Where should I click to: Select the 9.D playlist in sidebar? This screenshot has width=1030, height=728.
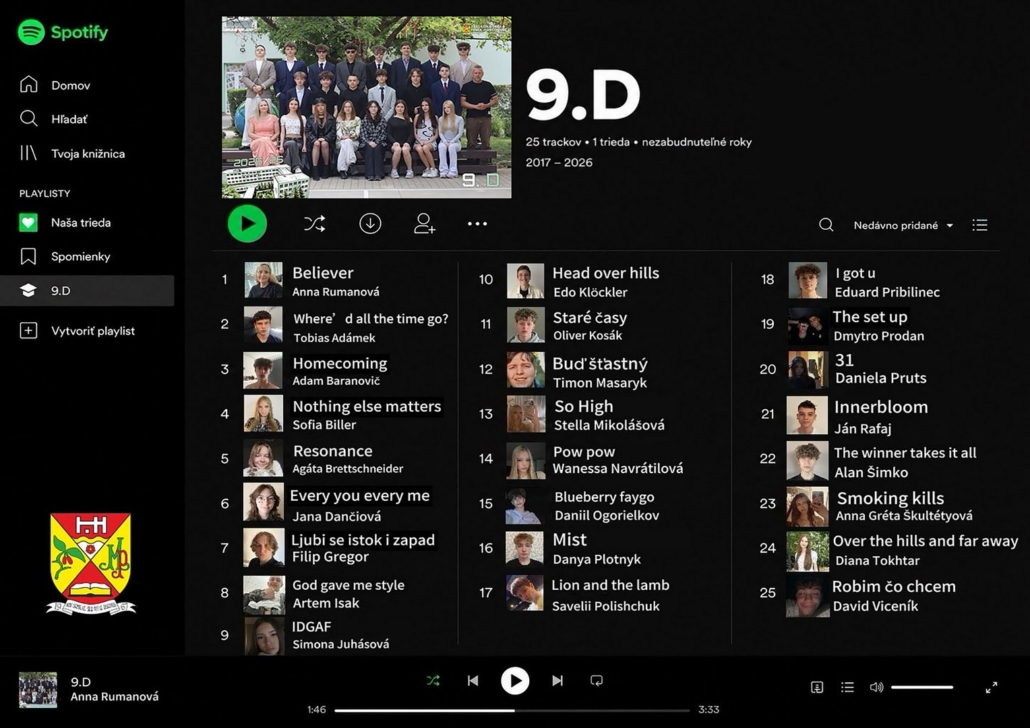(x=87, y=290)
